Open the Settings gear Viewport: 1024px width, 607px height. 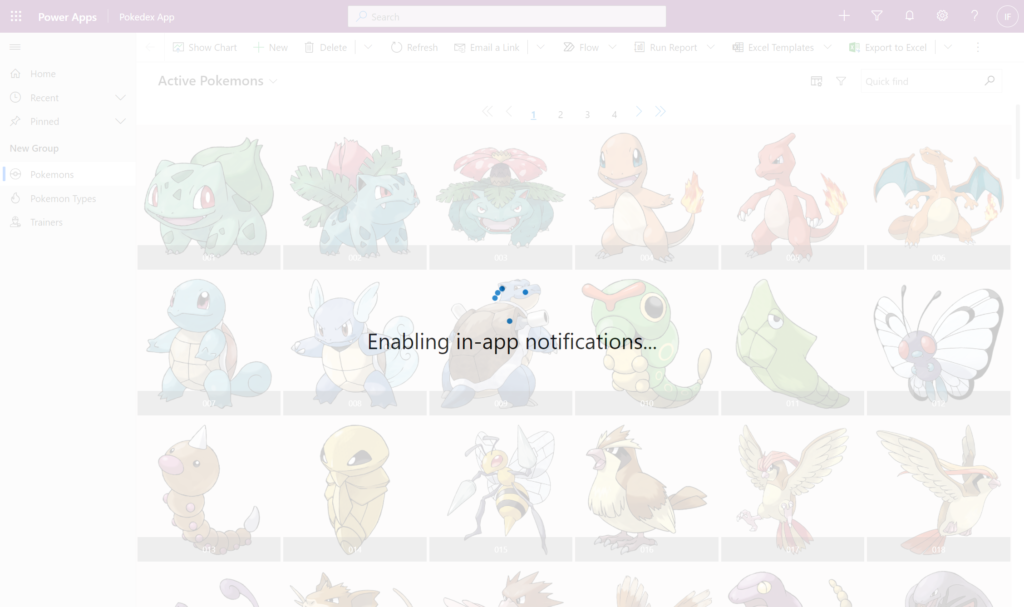click(x=942, y=16)
